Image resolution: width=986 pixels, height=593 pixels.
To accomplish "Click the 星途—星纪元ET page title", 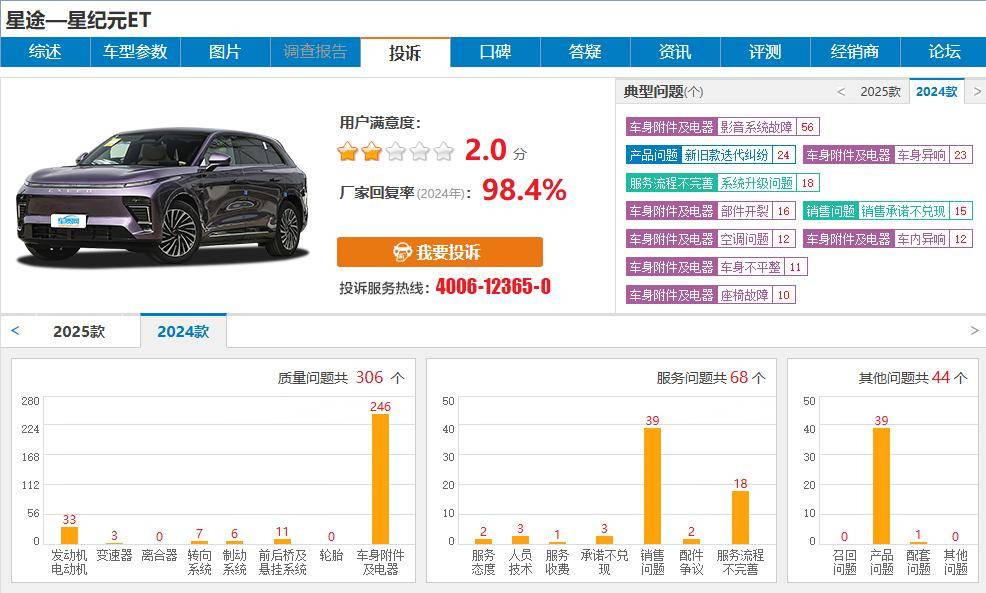I will (x=79, y=20).
